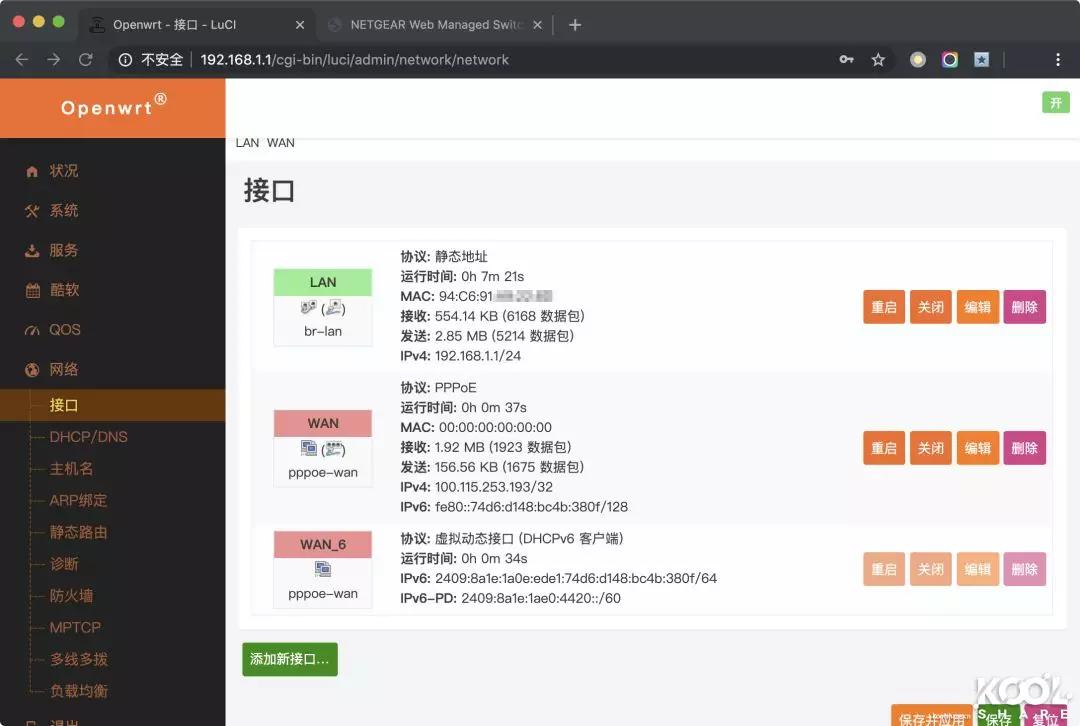The width and height of the screenshot is (1080, 726).
Task: Click the key icon in the address bar
Action: [846, 59]
